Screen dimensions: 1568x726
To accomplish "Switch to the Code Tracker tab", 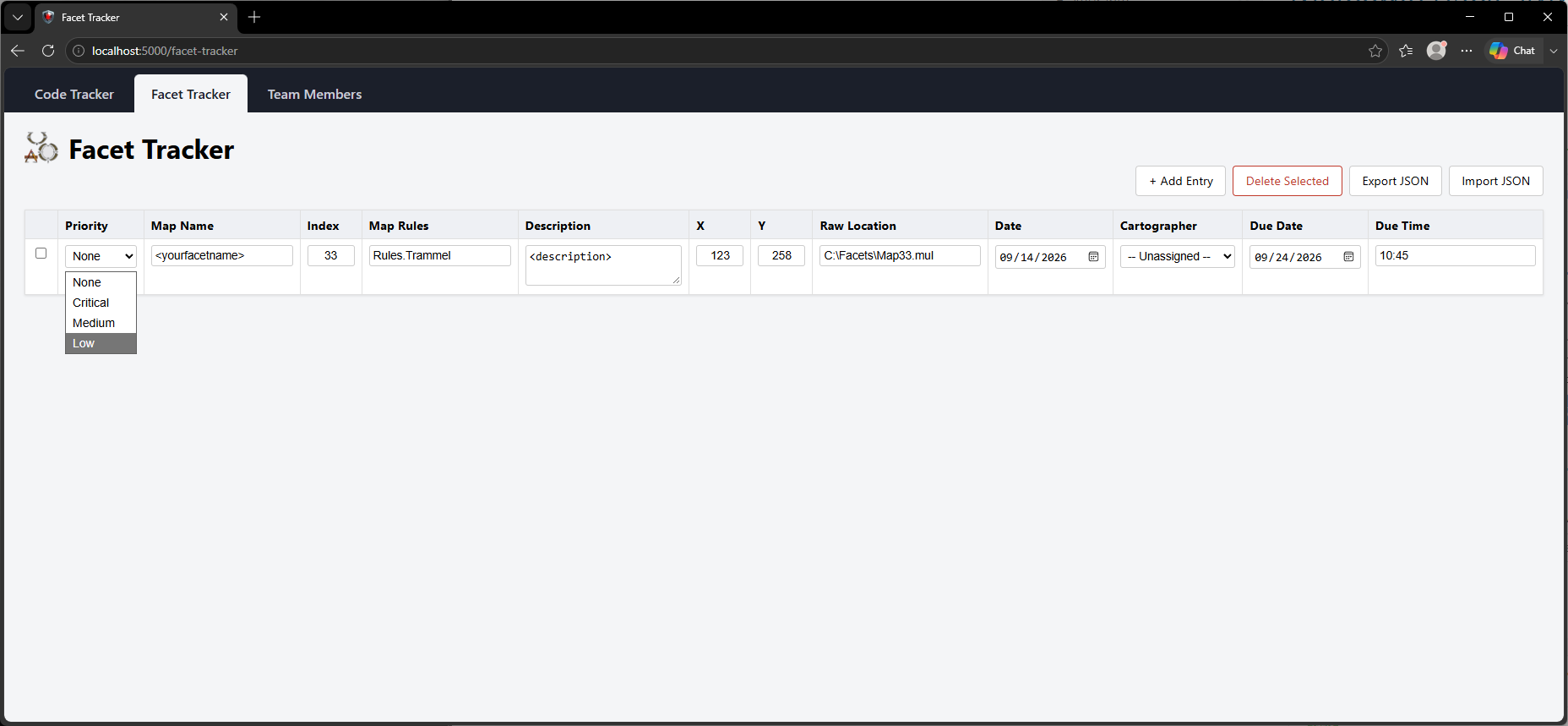I will [x=74, y=95].
